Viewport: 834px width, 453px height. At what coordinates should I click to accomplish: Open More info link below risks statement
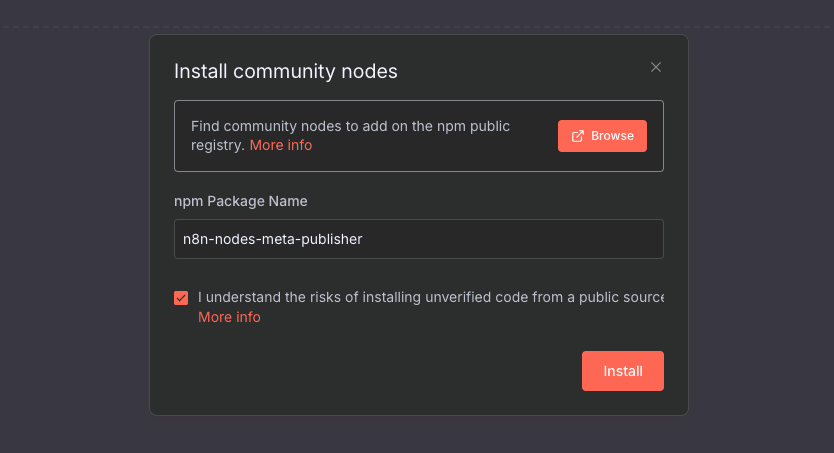[x=229, y=317]
